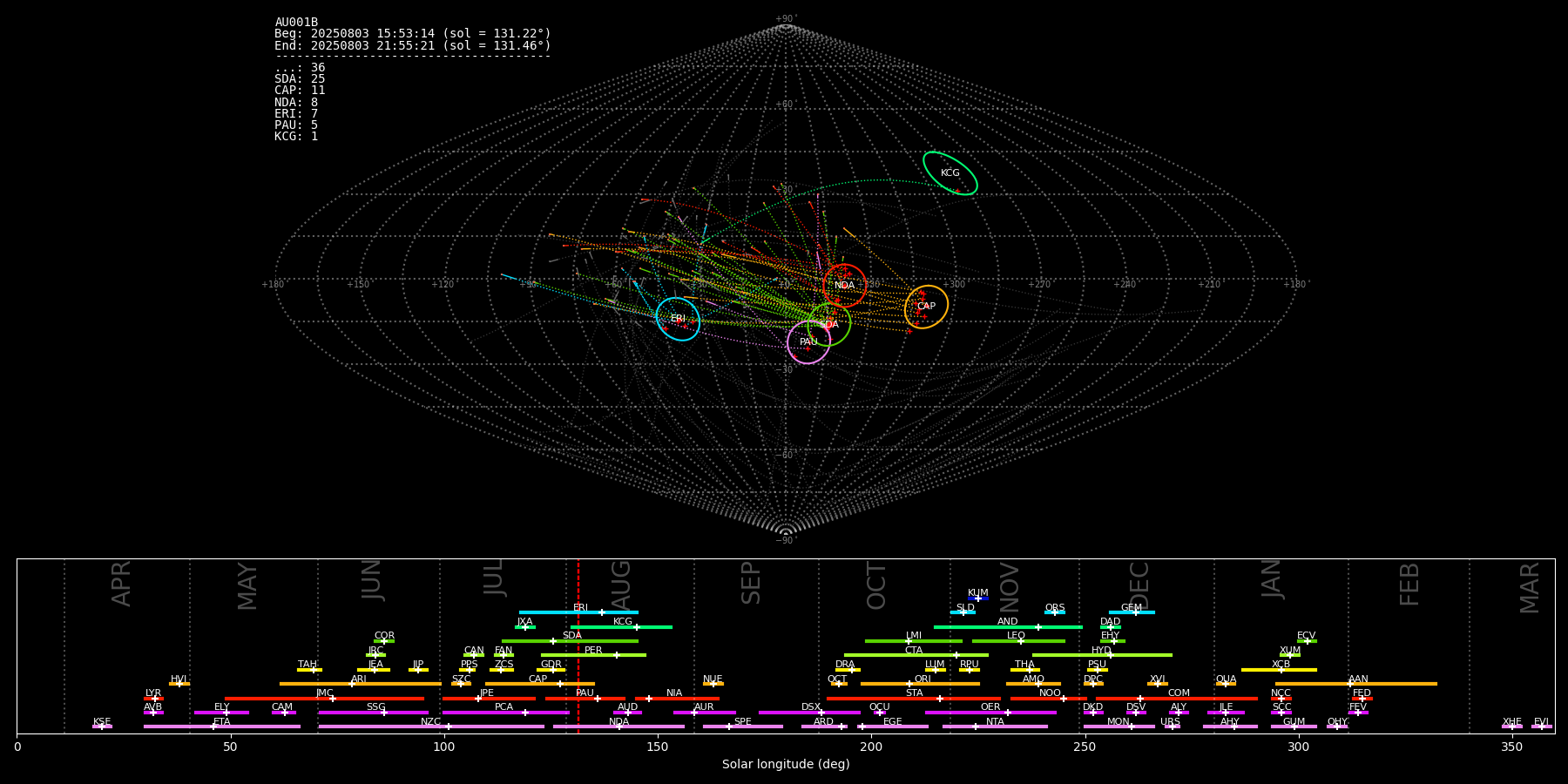The width and height of the screenshot is (1568, 784).
Task: Click the 'SDA: 25' count in the legend
Action: point(300,79)
